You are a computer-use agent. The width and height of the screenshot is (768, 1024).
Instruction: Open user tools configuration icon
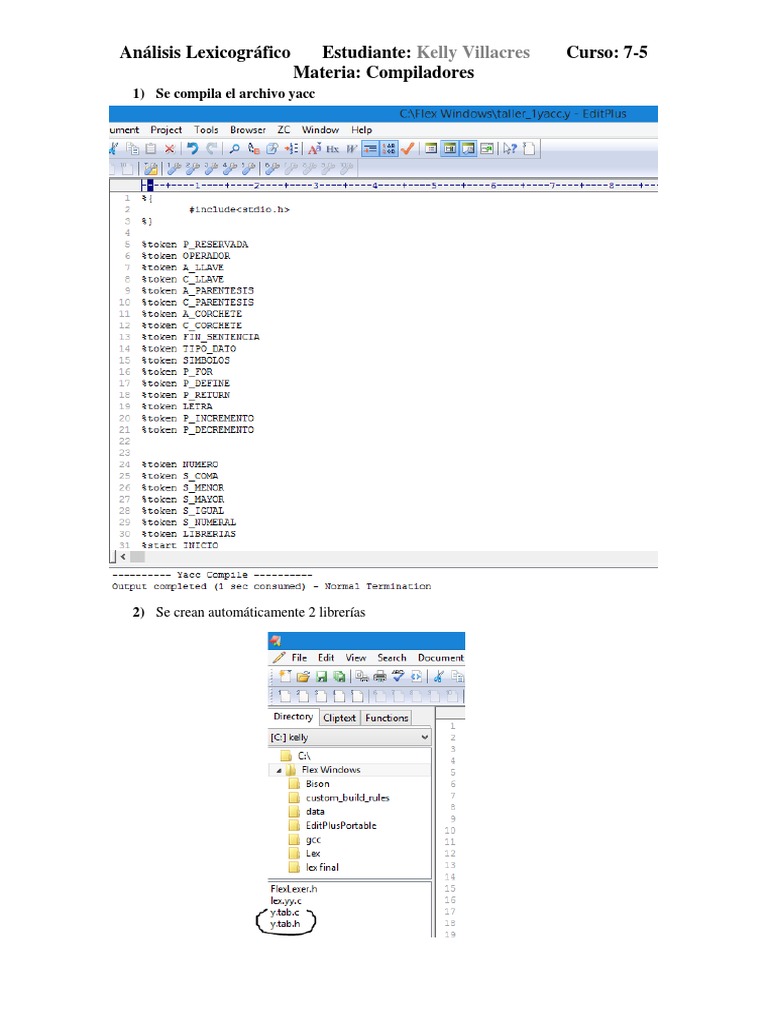[x=151, y=169]
